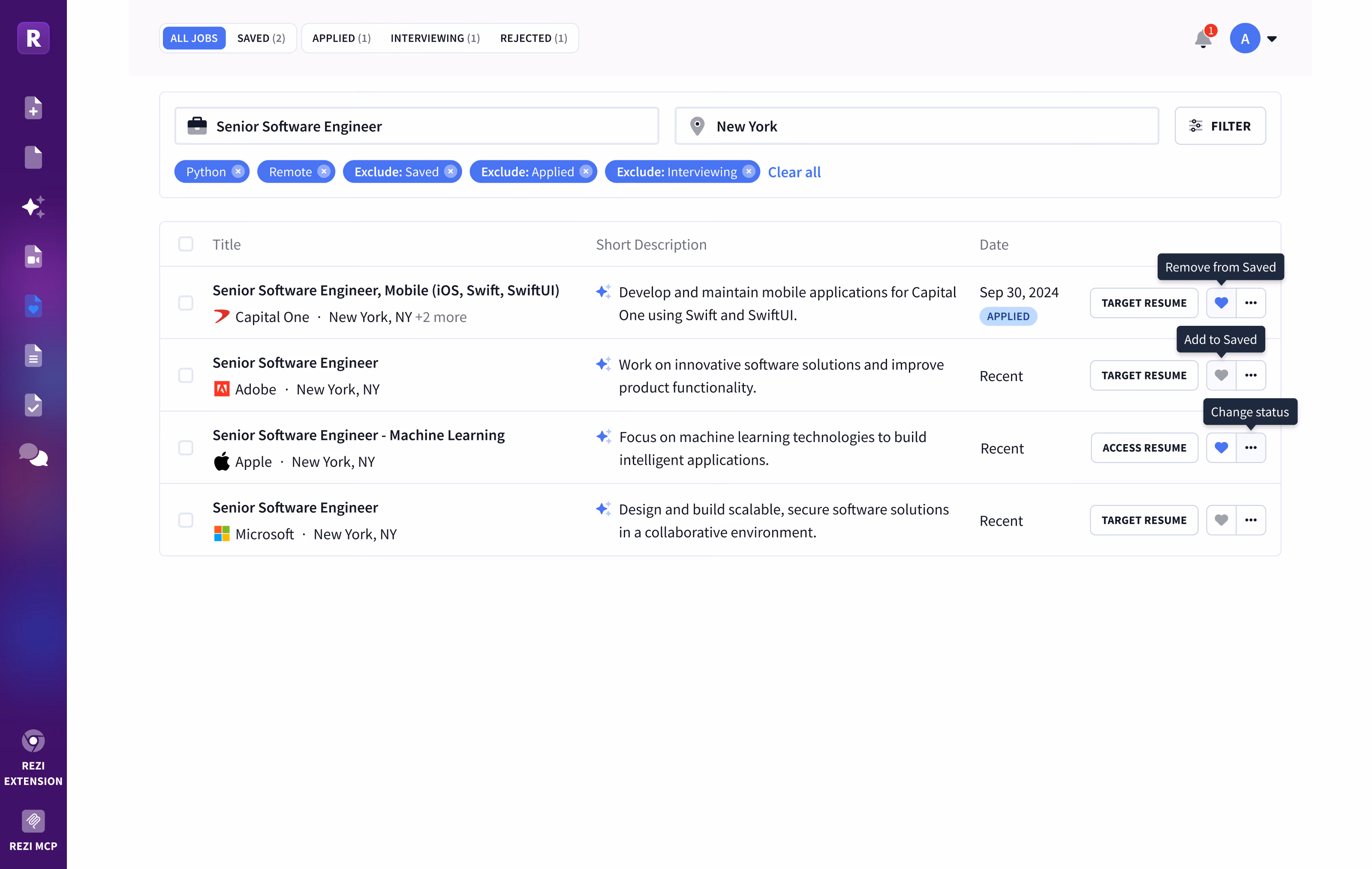The width and height of the screenshot is (1372, 869).
Task: Click Target Resume for Adobe job
Action: [x=1144, y=375]
